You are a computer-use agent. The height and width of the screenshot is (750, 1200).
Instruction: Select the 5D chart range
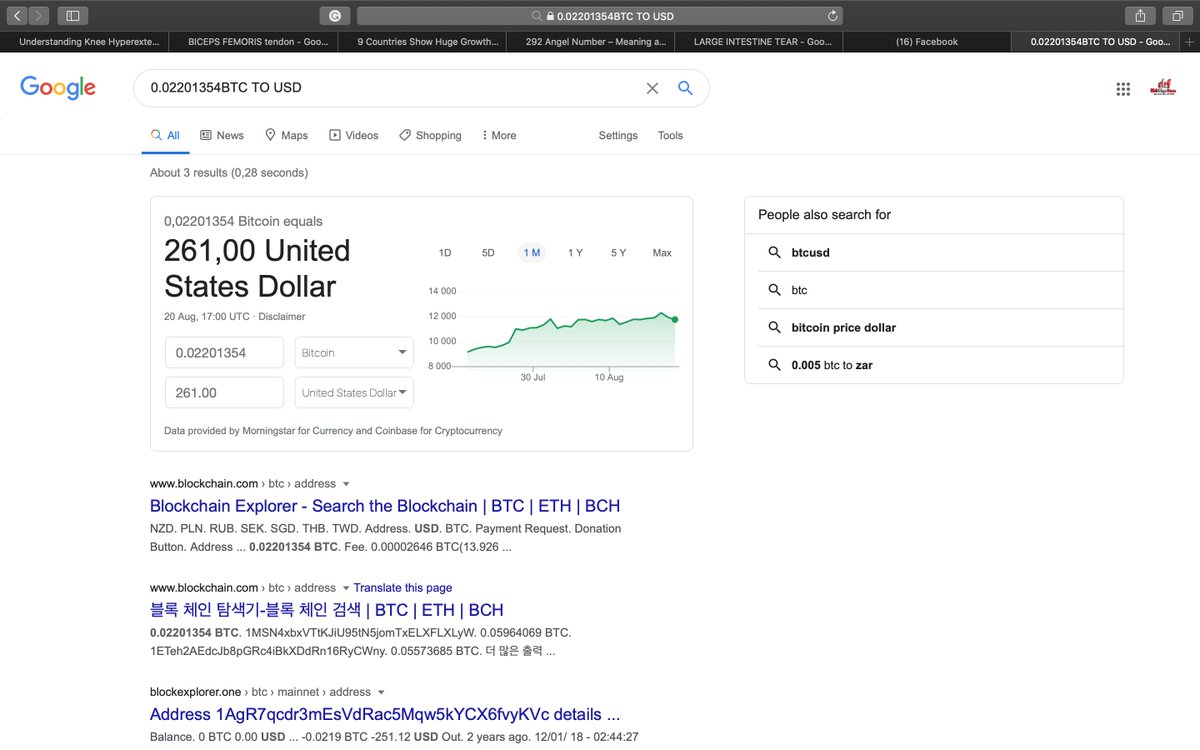[488, 253]
